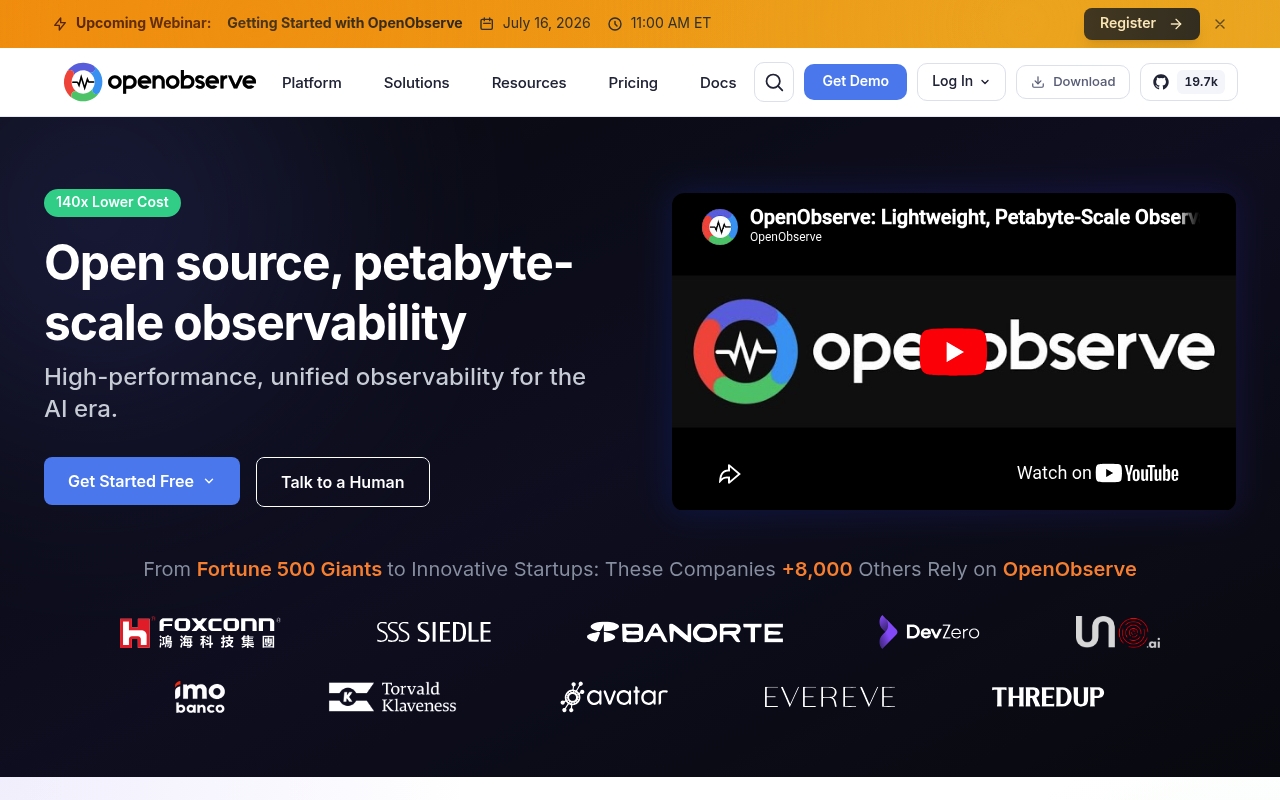Click the share arrow on the video
This screenshot has width=1280, height=800.
tap(730, 474)
